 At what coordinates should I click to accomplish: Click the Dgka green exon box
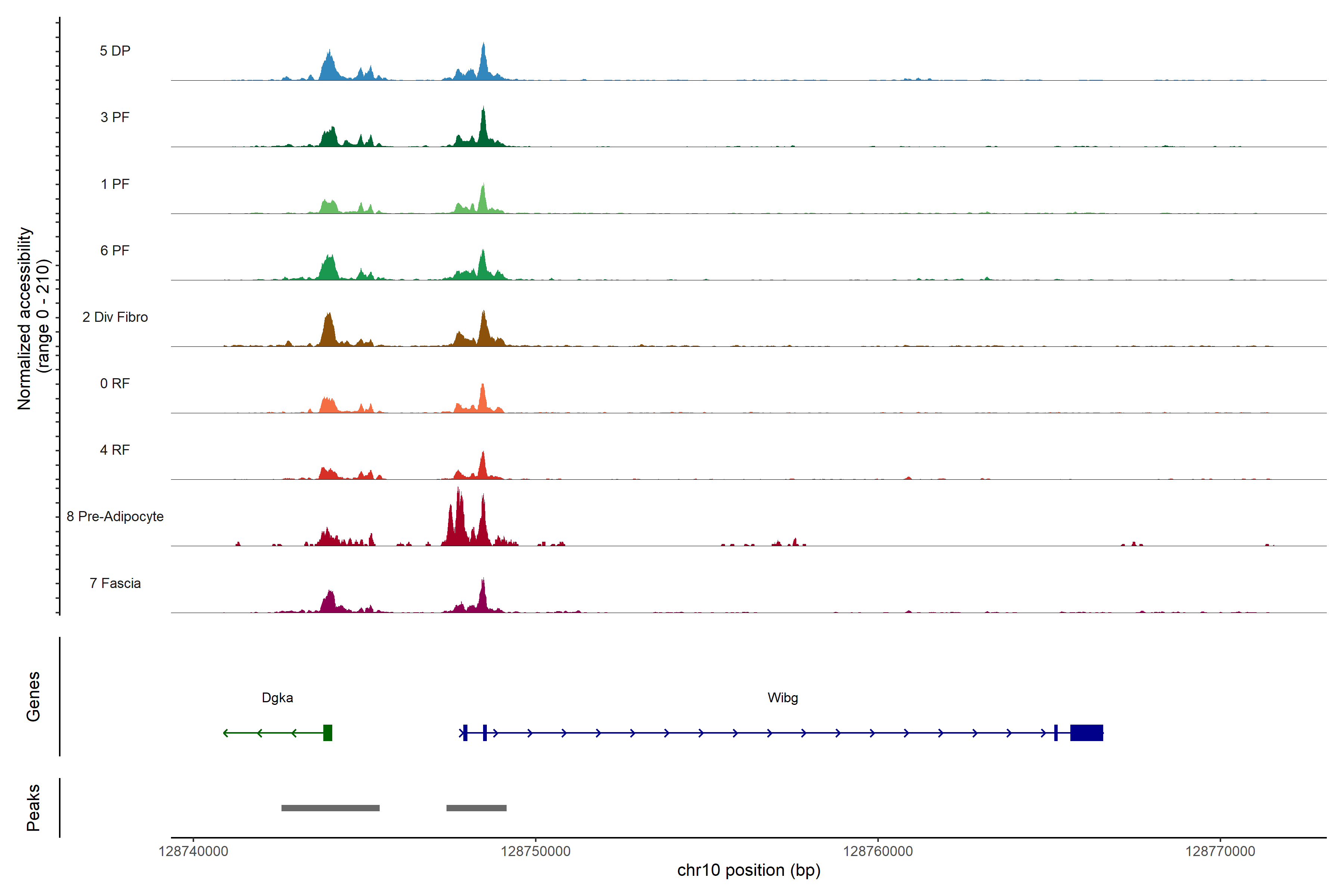coord(327,732)
